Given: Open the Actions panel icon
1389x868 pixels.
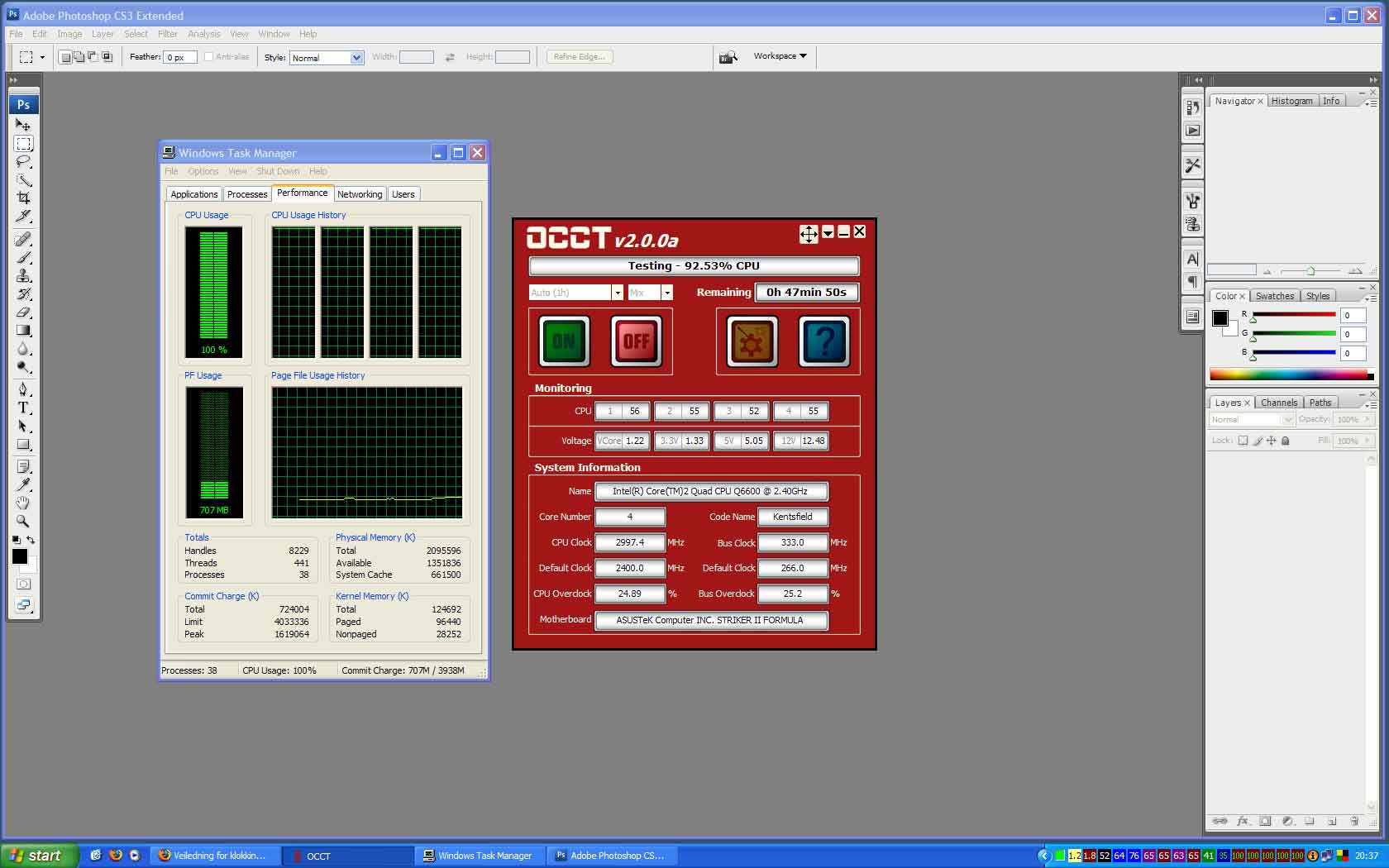Looking at the screenshot, I should 1192,130.
